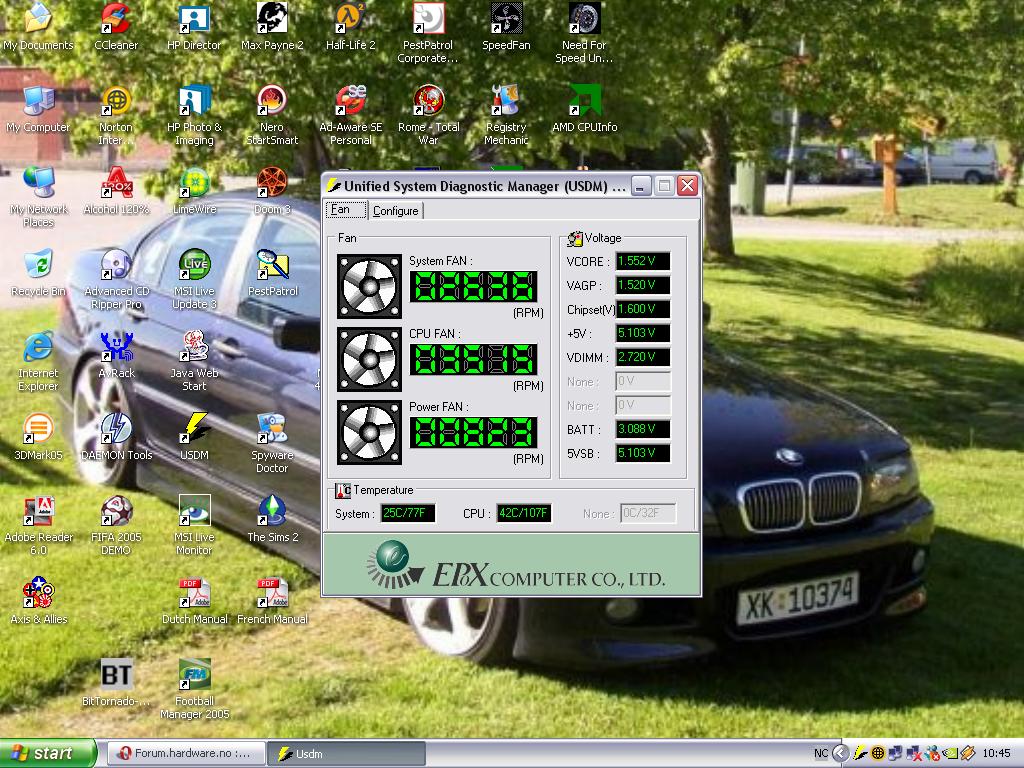Screen dimensions: 1024x768
Task: Open AMD CPUInfo desktop icon
Action: point(584,108)
